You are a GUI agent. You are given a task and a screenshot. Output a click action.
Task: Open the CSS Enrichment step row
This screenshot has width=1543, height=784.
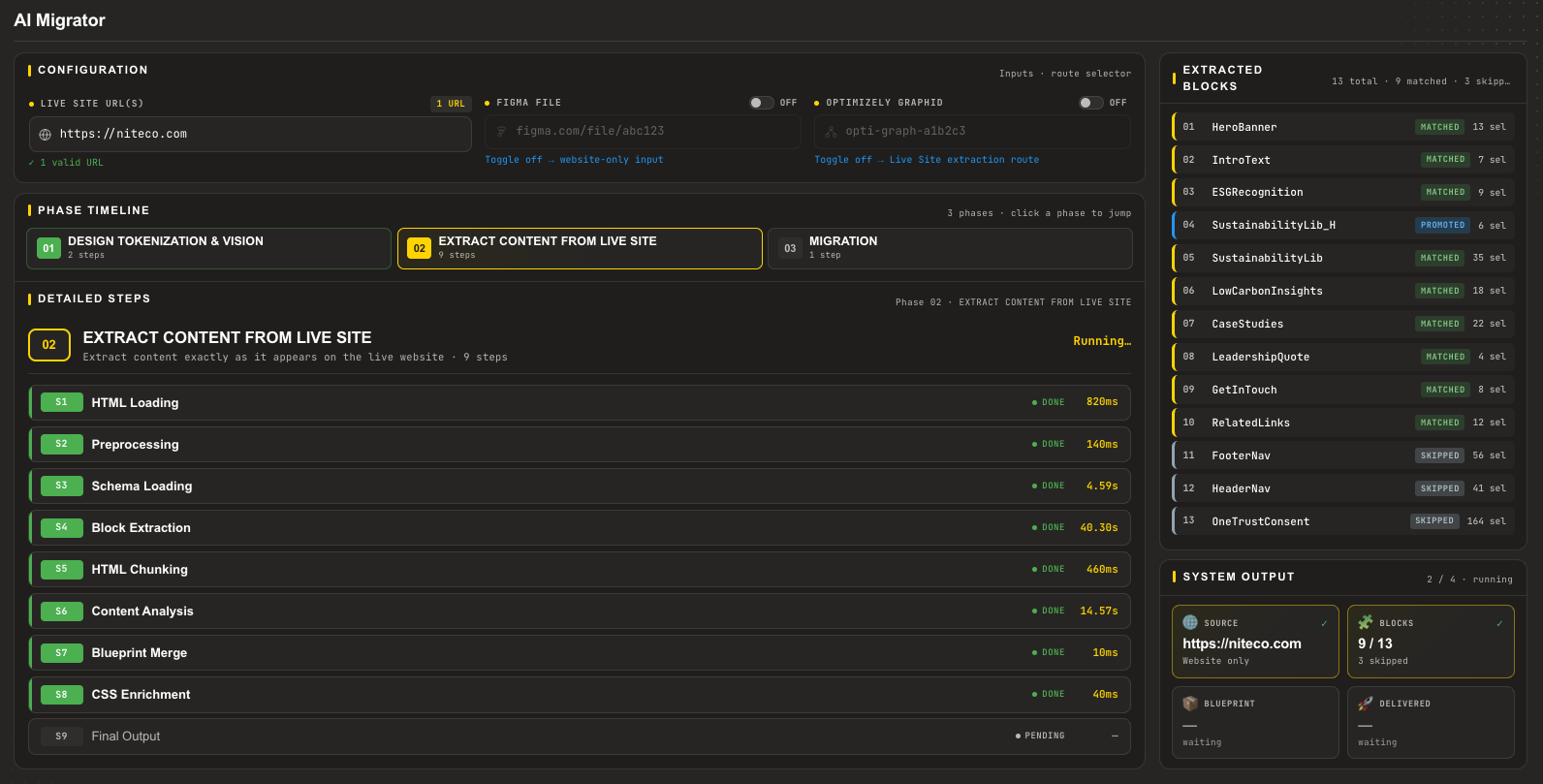point(580,694)
